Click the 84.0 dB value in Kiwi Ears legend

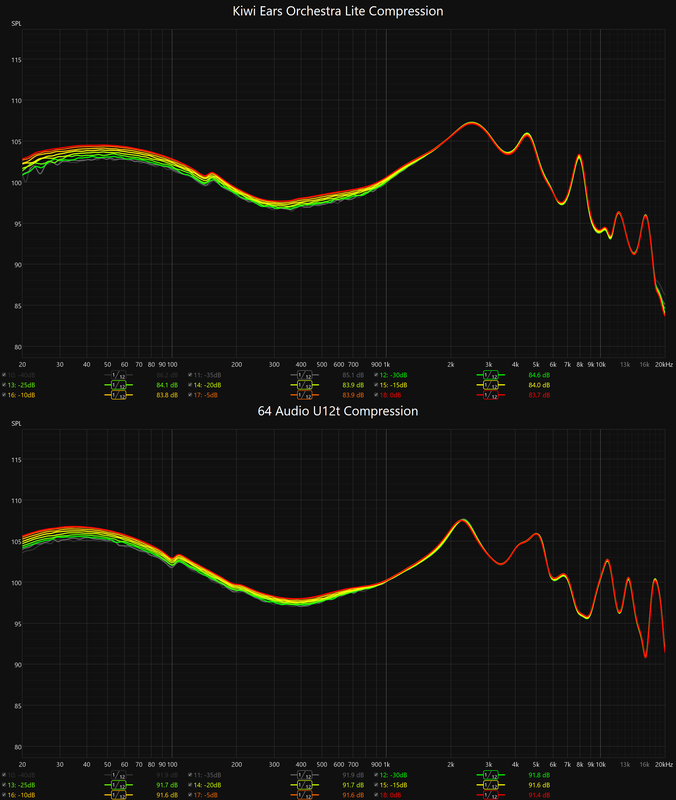pos(539,385)
